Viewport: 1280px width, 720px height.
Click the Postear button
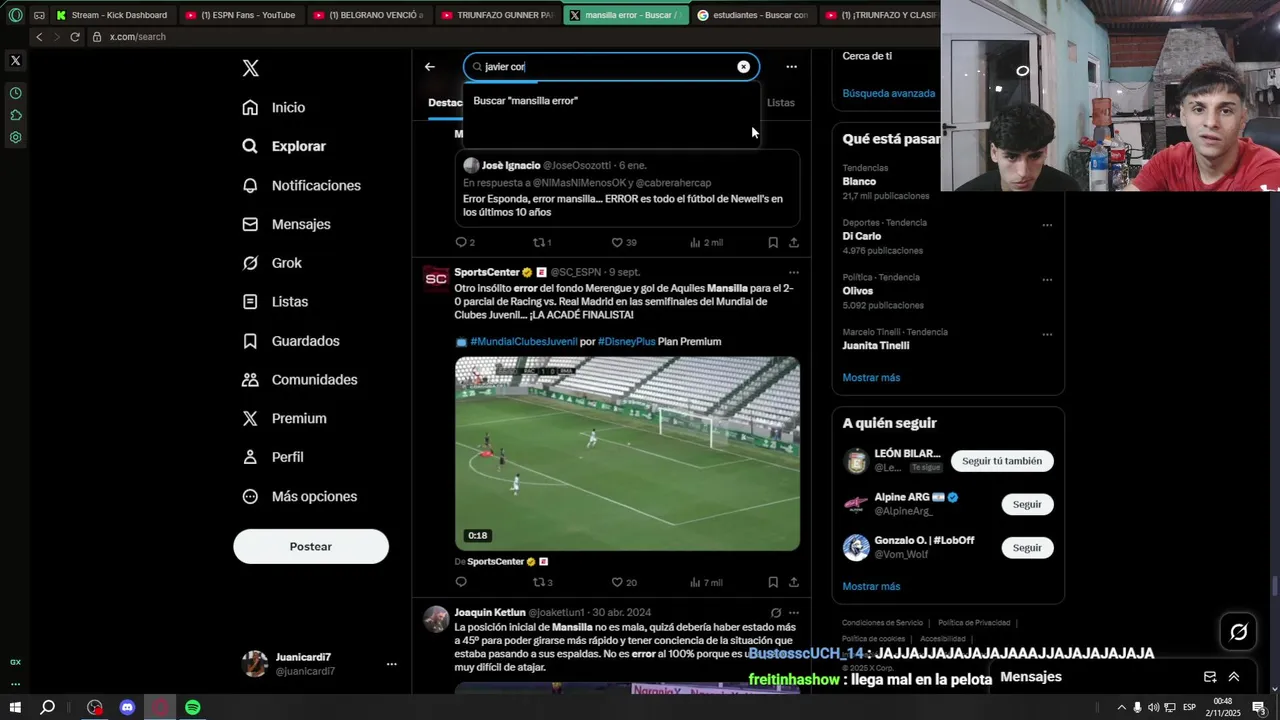pos(311,546)
